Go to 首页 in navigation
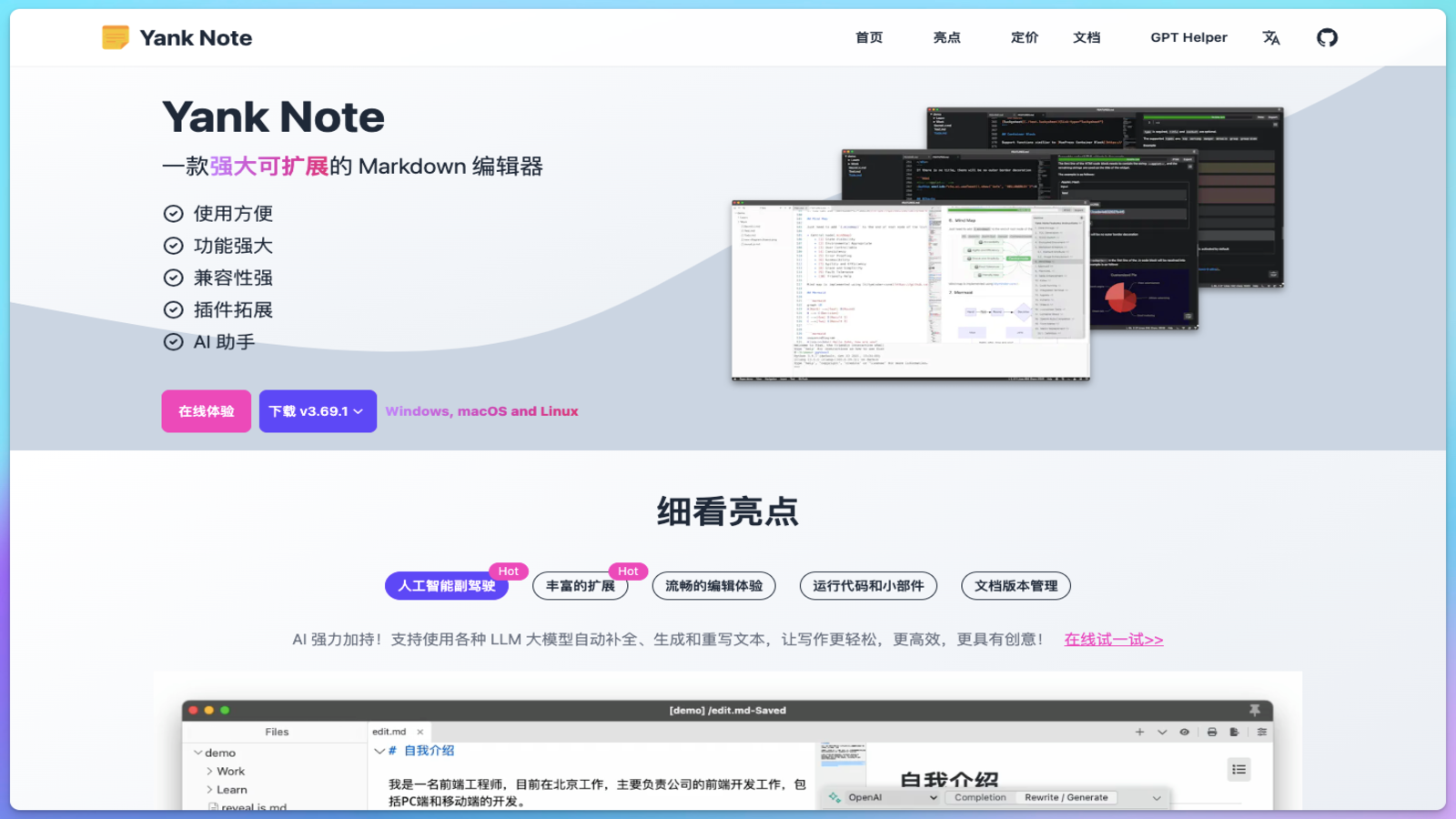The width and height of the screenshot is (1456, 819). click(869, 37)
